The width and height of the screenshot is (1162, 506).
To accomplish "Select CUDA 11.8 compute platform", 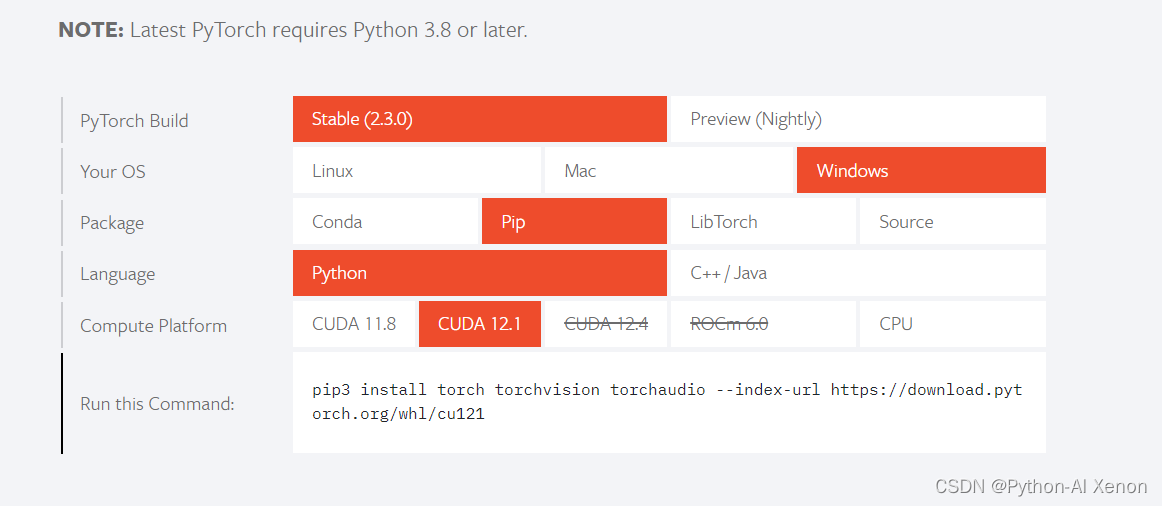I will pyautogui.click(x=354, y=324).
